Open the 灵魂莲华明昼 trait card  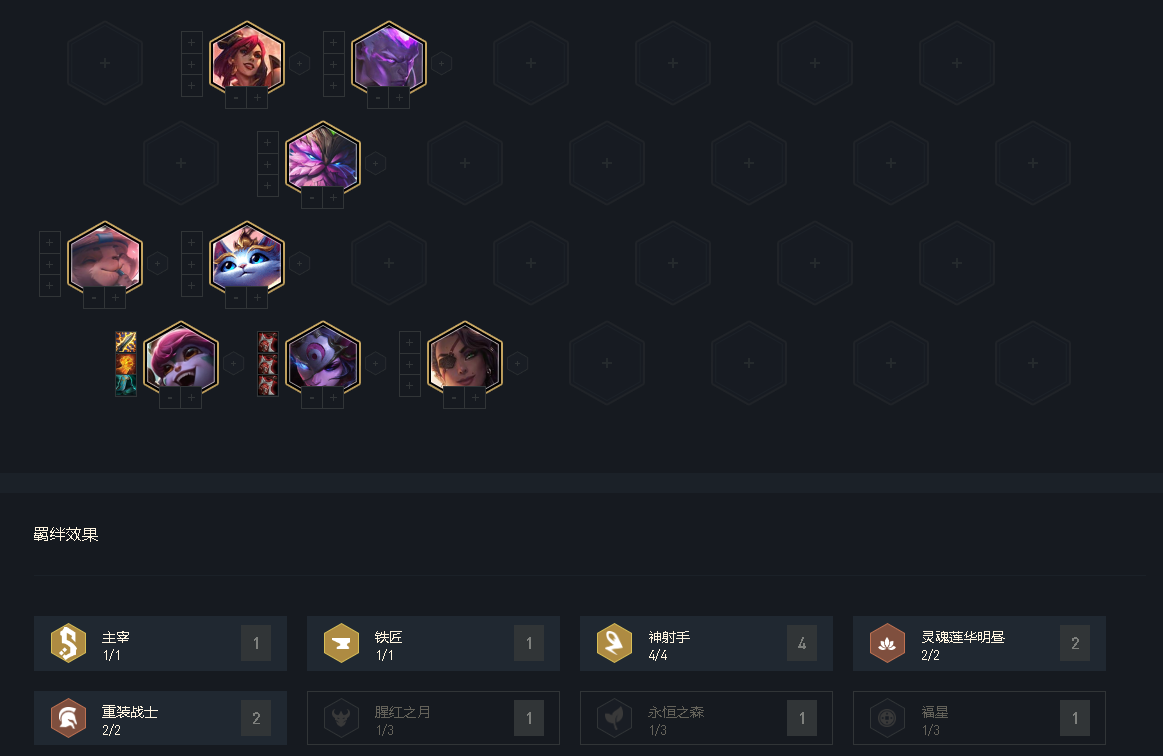(x=979, y=643)
